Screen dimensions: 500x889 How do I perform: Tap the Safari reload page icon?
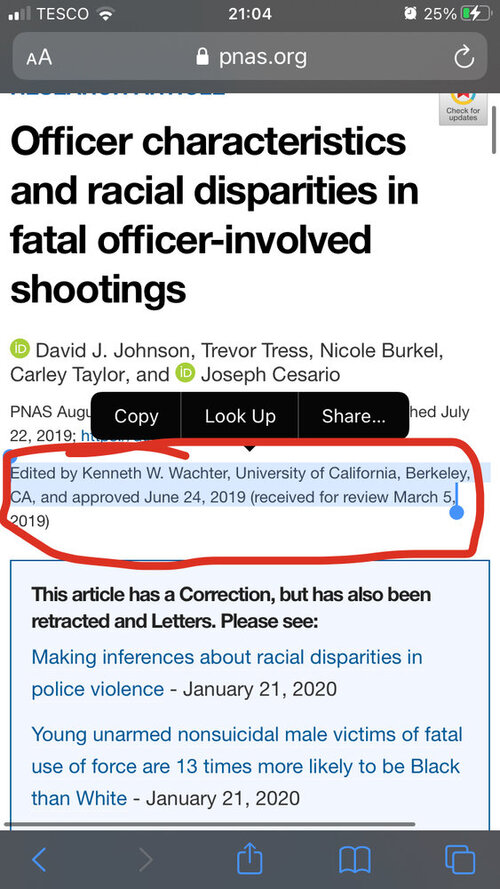coord(464,57)
